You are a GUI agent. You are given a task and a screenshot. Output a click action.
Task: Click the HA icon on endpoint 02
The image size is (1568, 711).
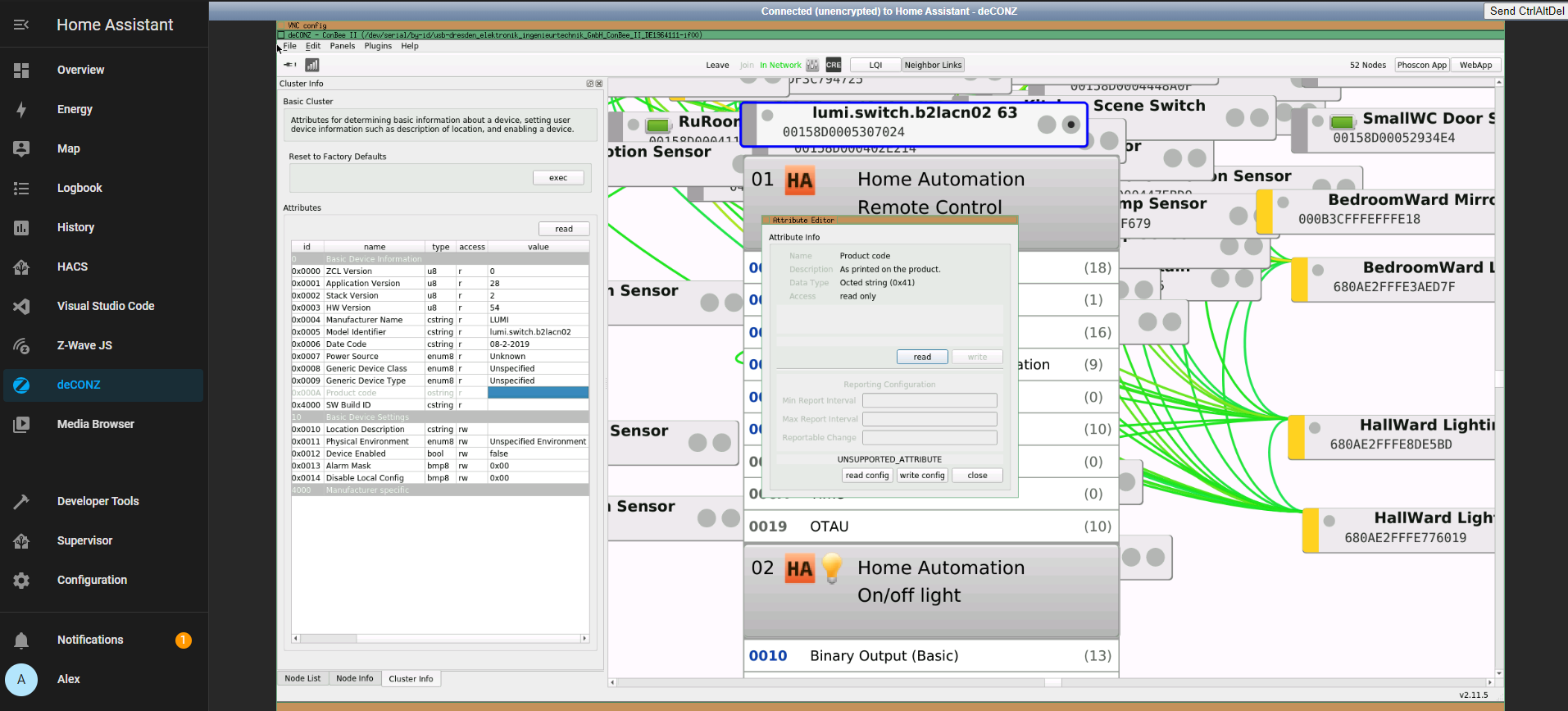pyautogui.click(x=800, y=569)
